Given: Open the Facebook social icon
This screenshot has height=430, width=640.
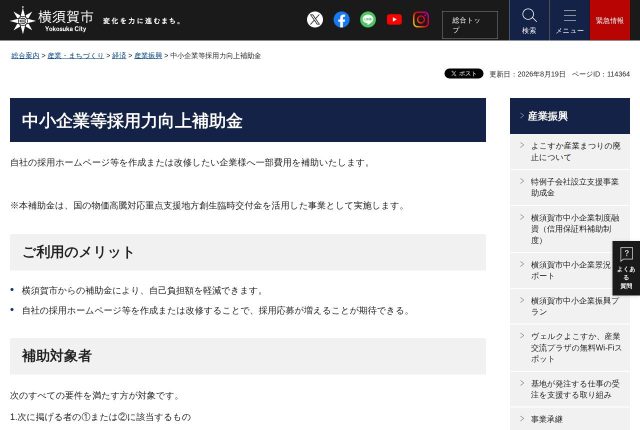Looking at the screenshot, I should click(341, 20).
